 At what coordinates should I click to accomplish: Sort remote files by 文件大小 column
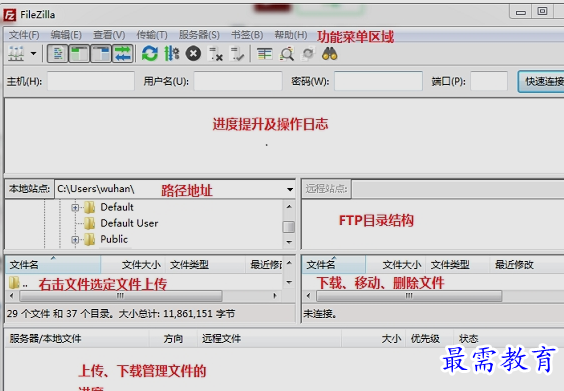[x=396, y=265]
